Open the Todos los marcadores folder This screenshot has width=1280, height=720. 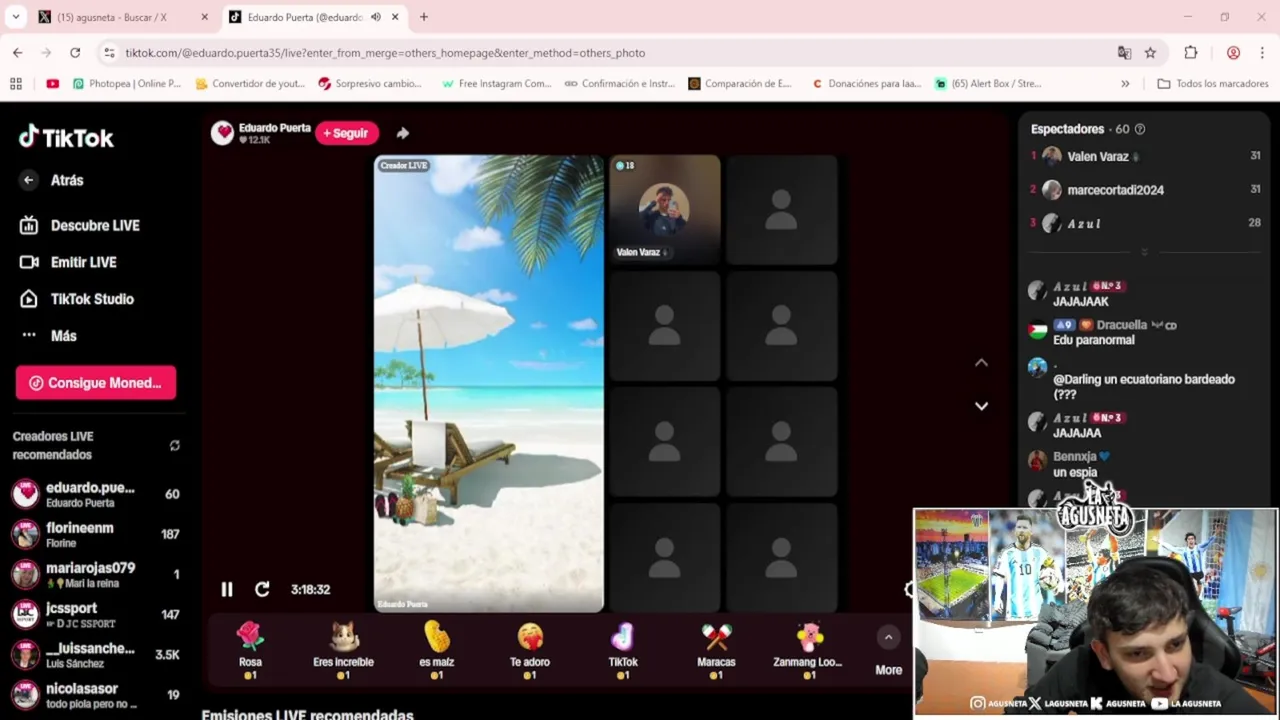1212,84
